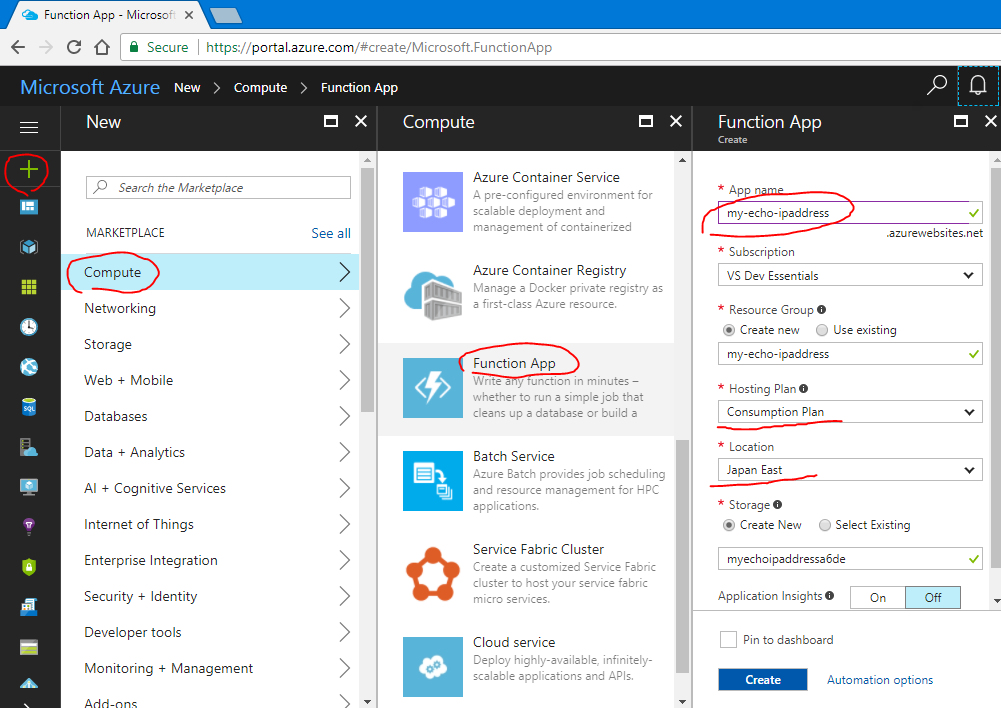Turn Application Insights On
The image size is (1001, 708).
(877, 597)
